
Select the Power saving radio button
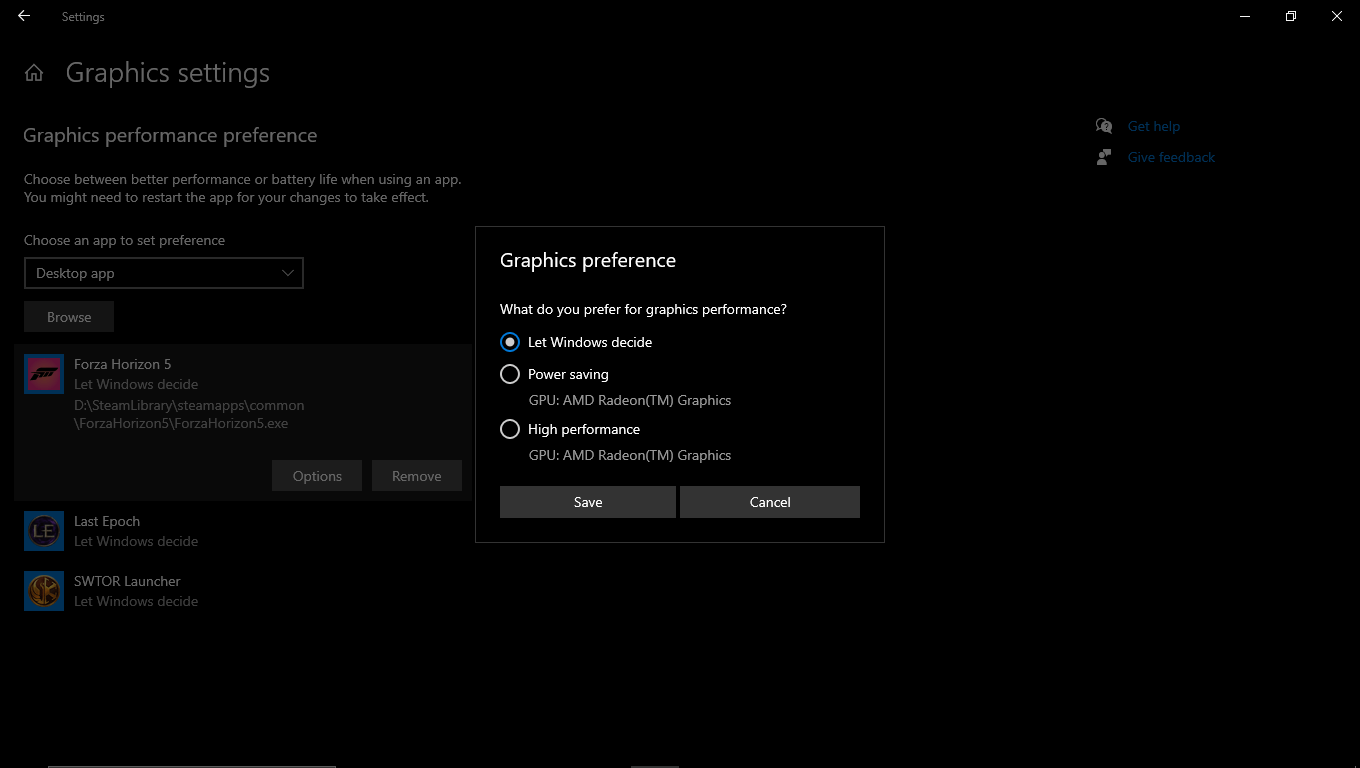point(510,374)
